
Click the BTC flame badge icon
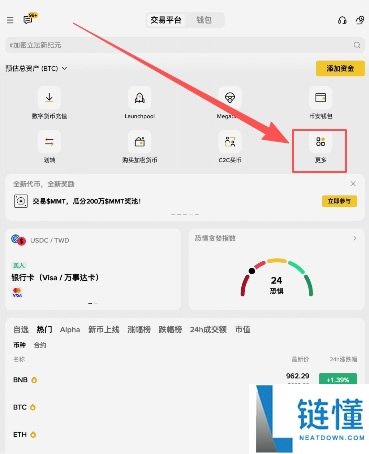pyautogui.click(x=33, y=407)
